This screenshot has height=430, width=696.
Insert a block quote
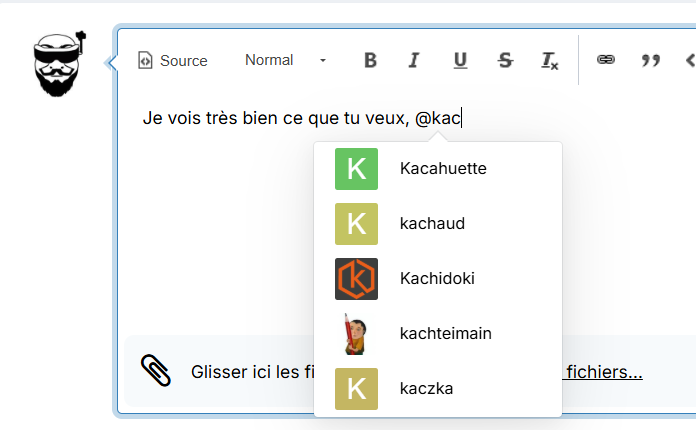pos(651,61)
